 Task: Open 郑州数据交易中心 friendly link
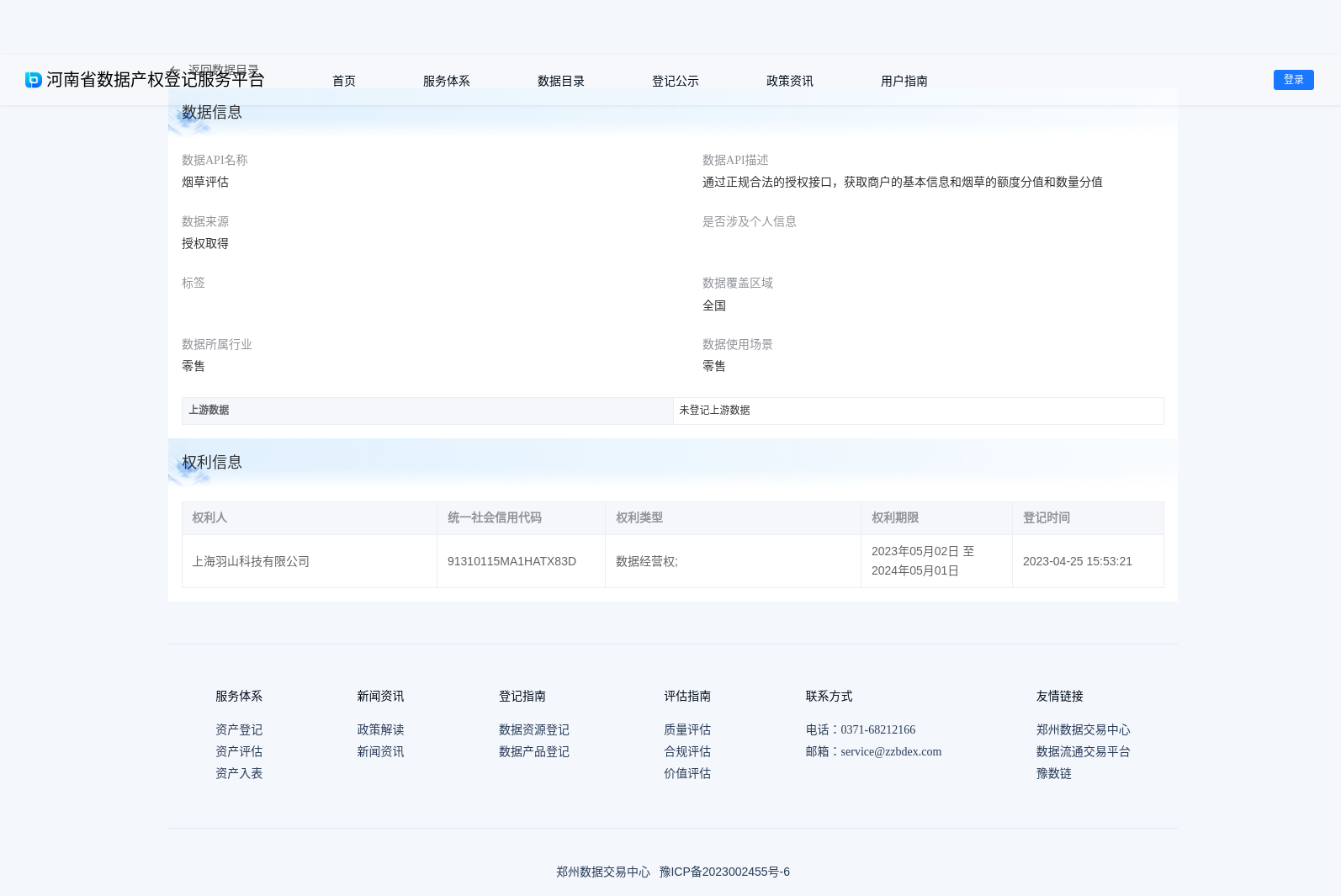[1084, 729]
